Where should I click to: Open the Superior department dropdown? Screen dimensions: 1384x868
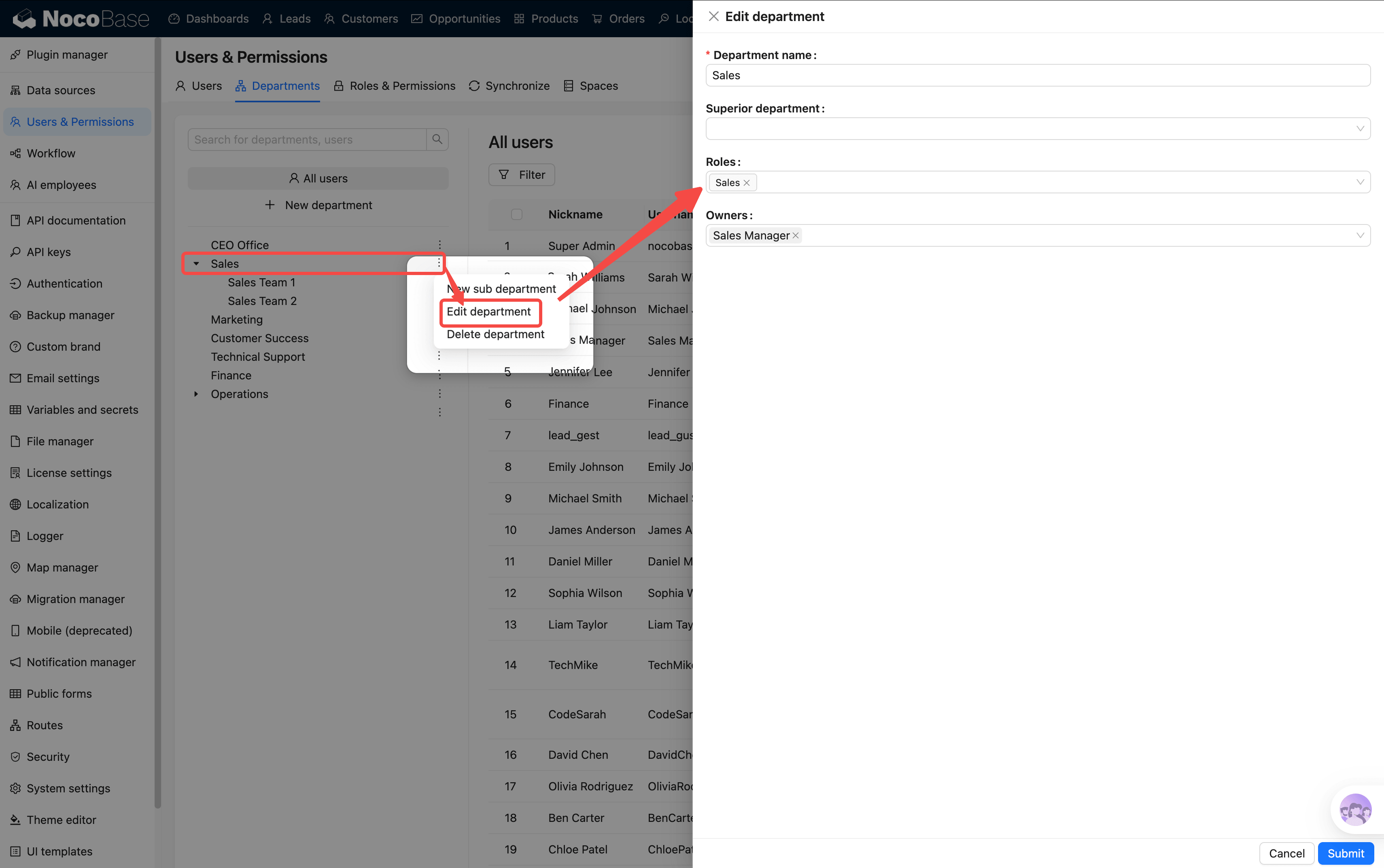1037,129
